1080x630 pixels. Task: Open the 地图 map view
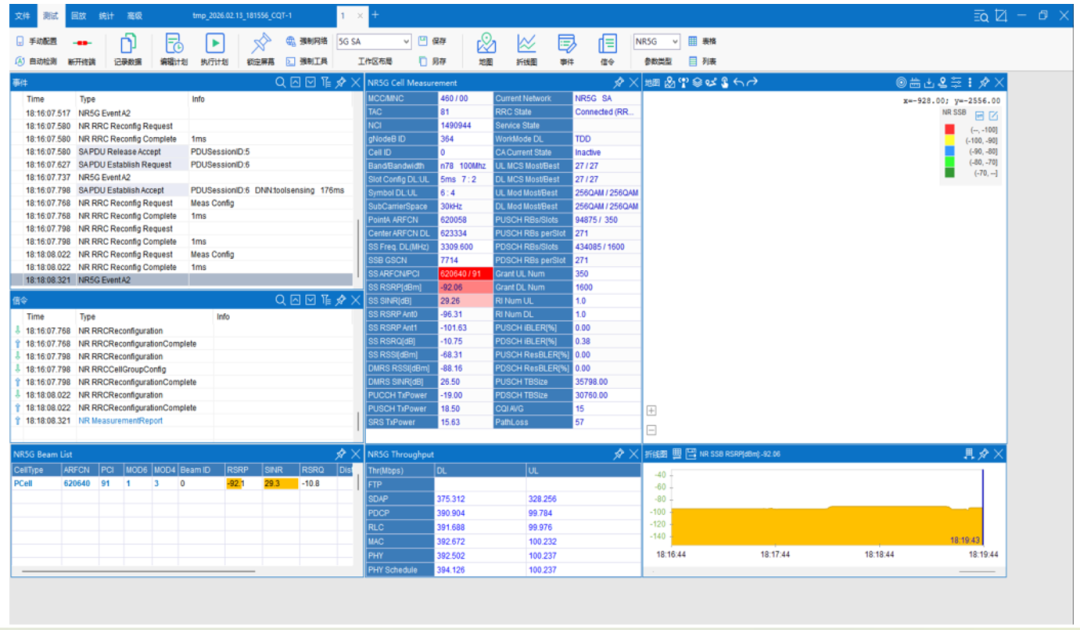[486, 50]
